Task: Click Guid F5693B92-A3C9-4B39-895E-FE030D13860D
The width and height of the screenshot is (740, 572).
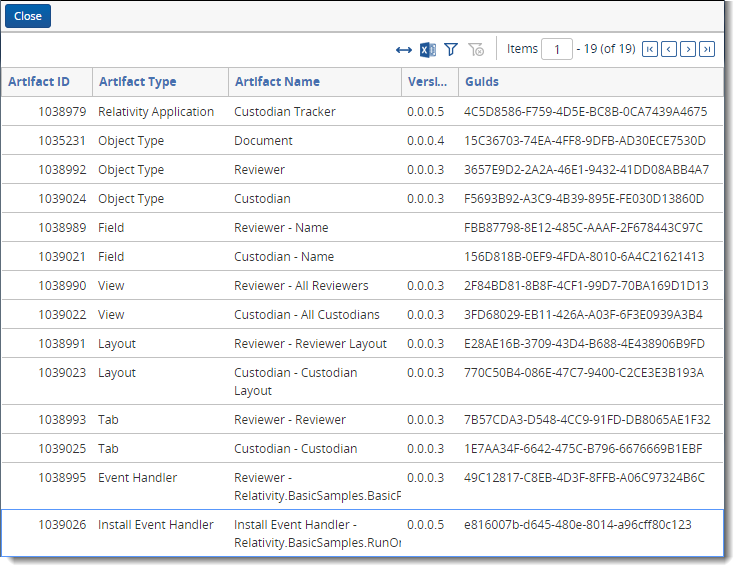Action: [x=584, y=199]
